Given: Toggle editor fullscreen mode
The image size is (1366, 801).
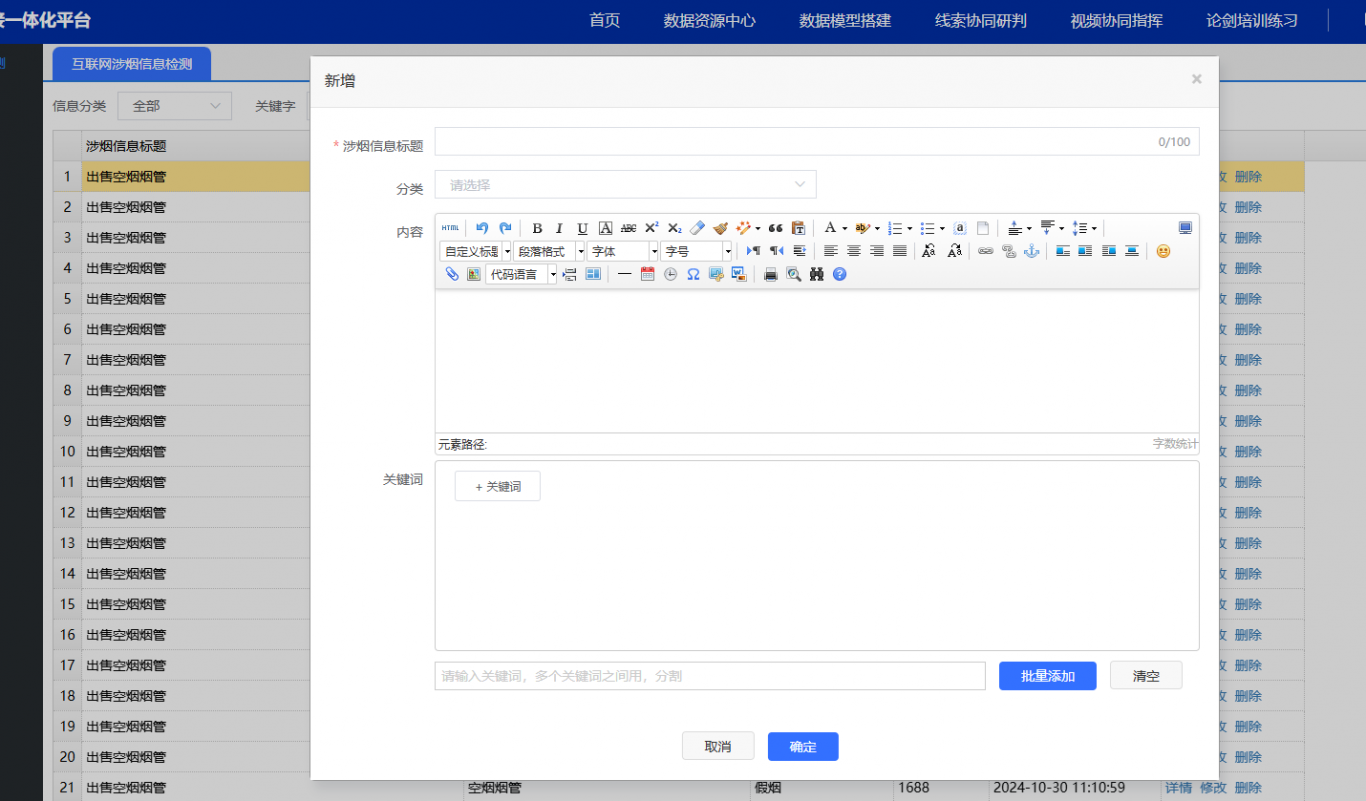Looking at the screenshot, I should click(x=1185, y=228).
